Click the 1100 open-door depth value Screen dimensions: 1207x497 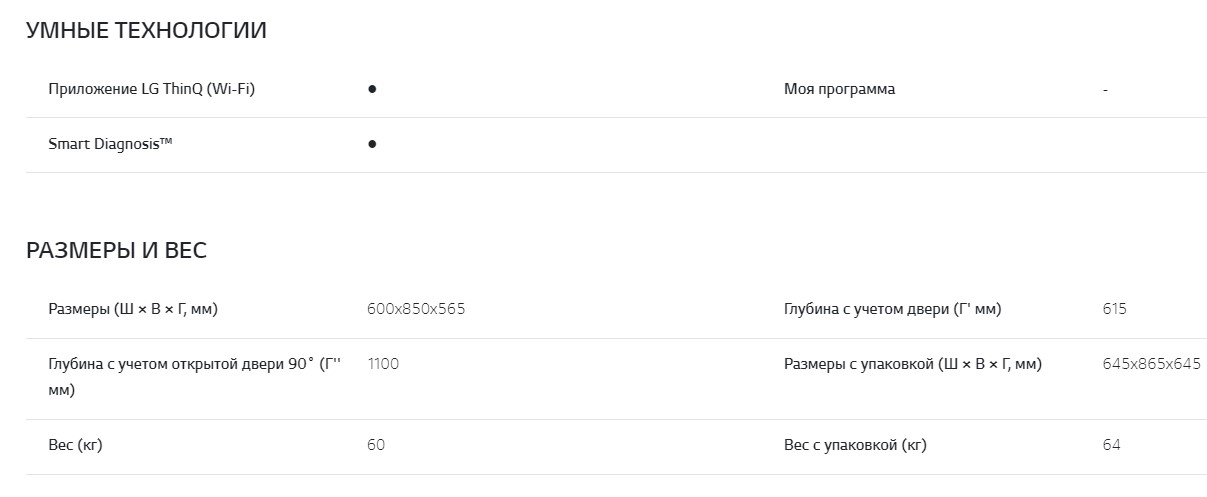(383, 364)
